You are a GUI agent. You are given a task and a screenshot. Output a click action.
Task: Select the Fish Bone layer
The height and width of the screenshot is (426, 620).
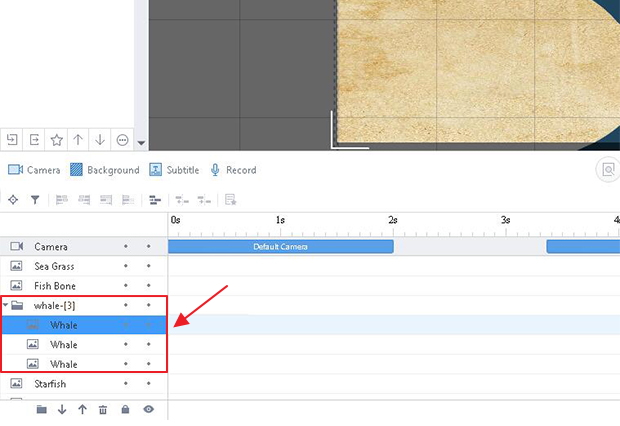tap(84, 286)
